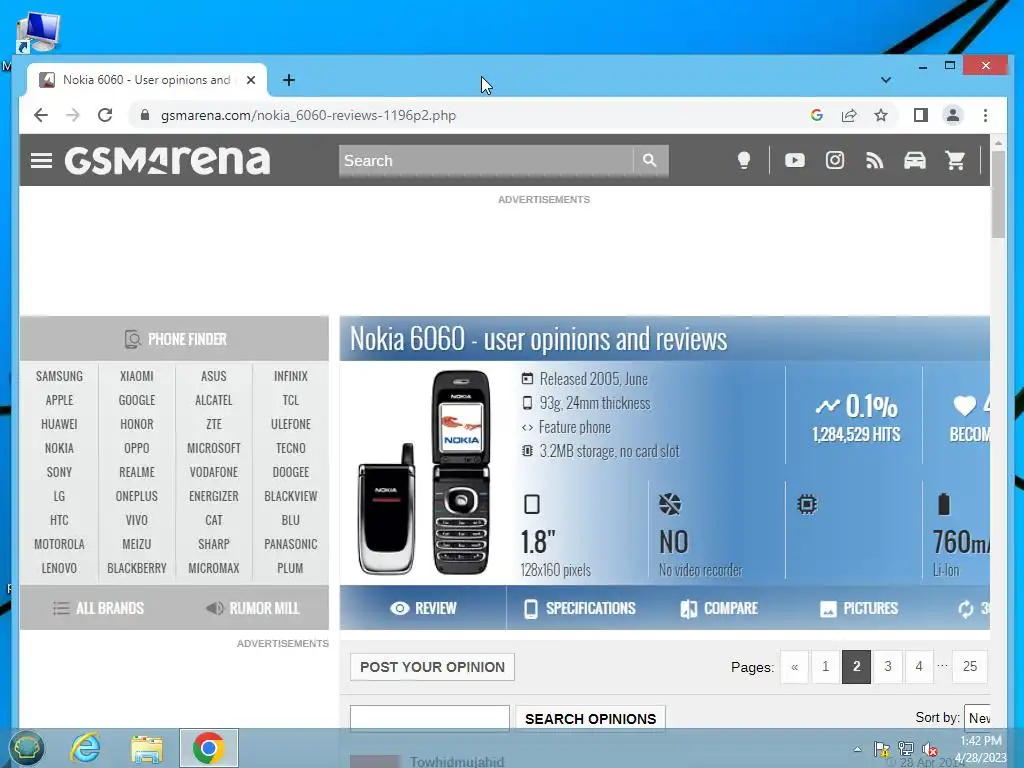
Task: View site info via padlock icon
Action: tap(145, 116)
